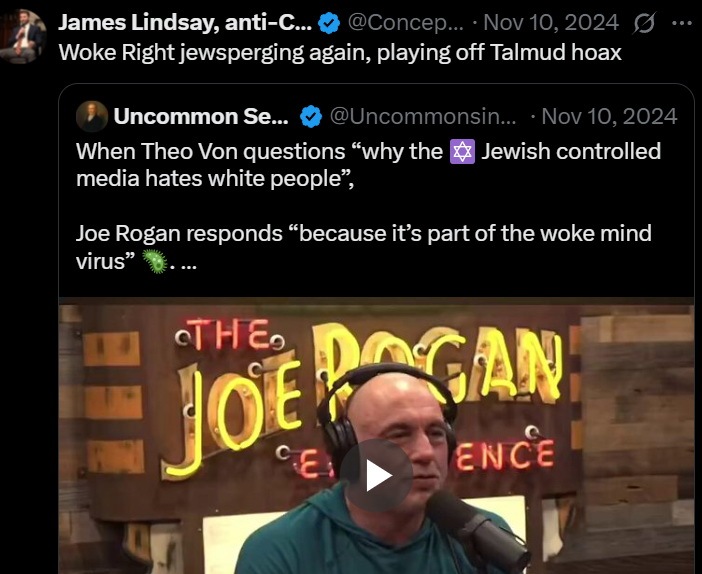The image size is (702, 574).
Task: Open the @Uncommonsin... handle
Action: (x=423, y=116)
